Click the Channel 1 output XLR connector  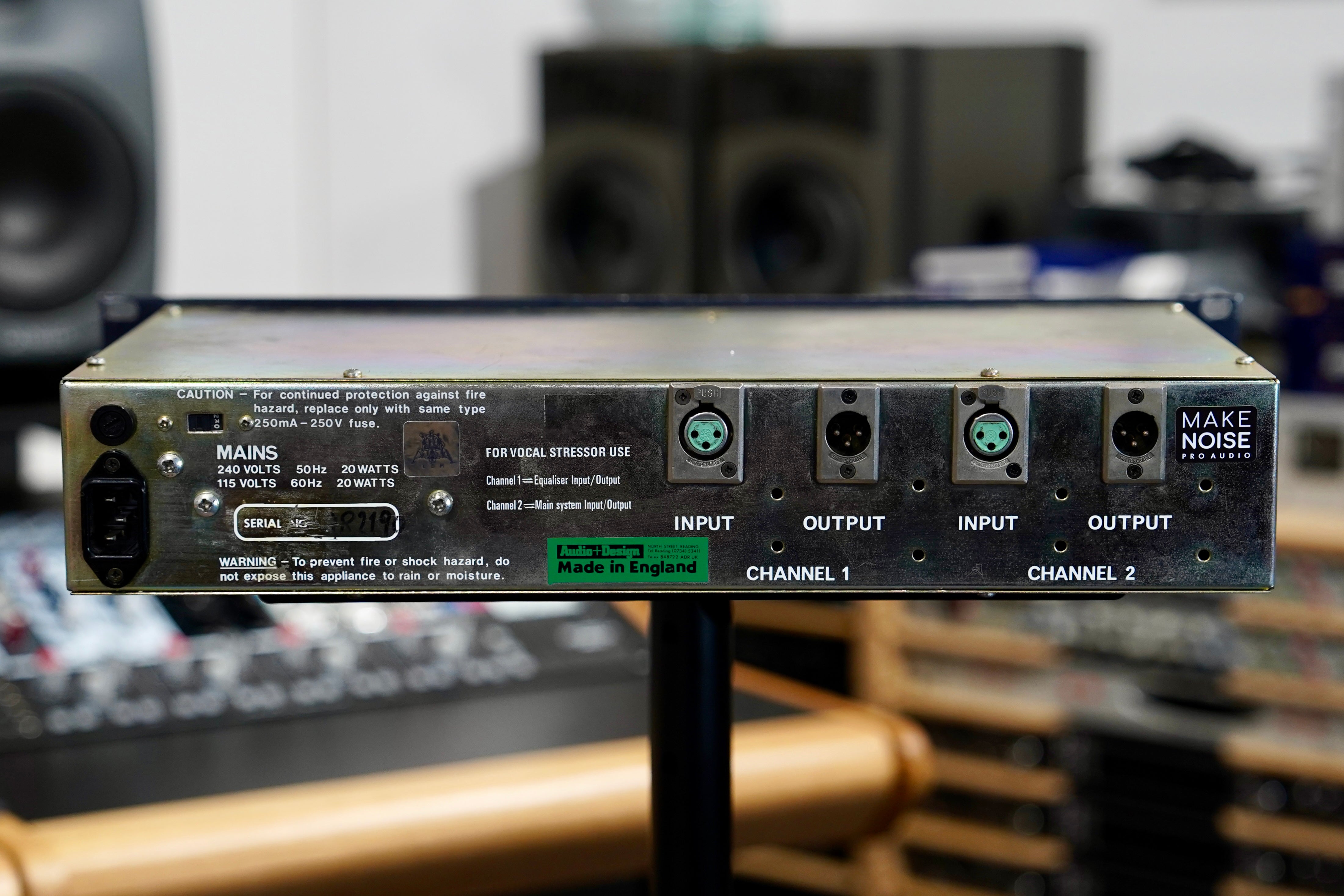[x=848, y=433]
